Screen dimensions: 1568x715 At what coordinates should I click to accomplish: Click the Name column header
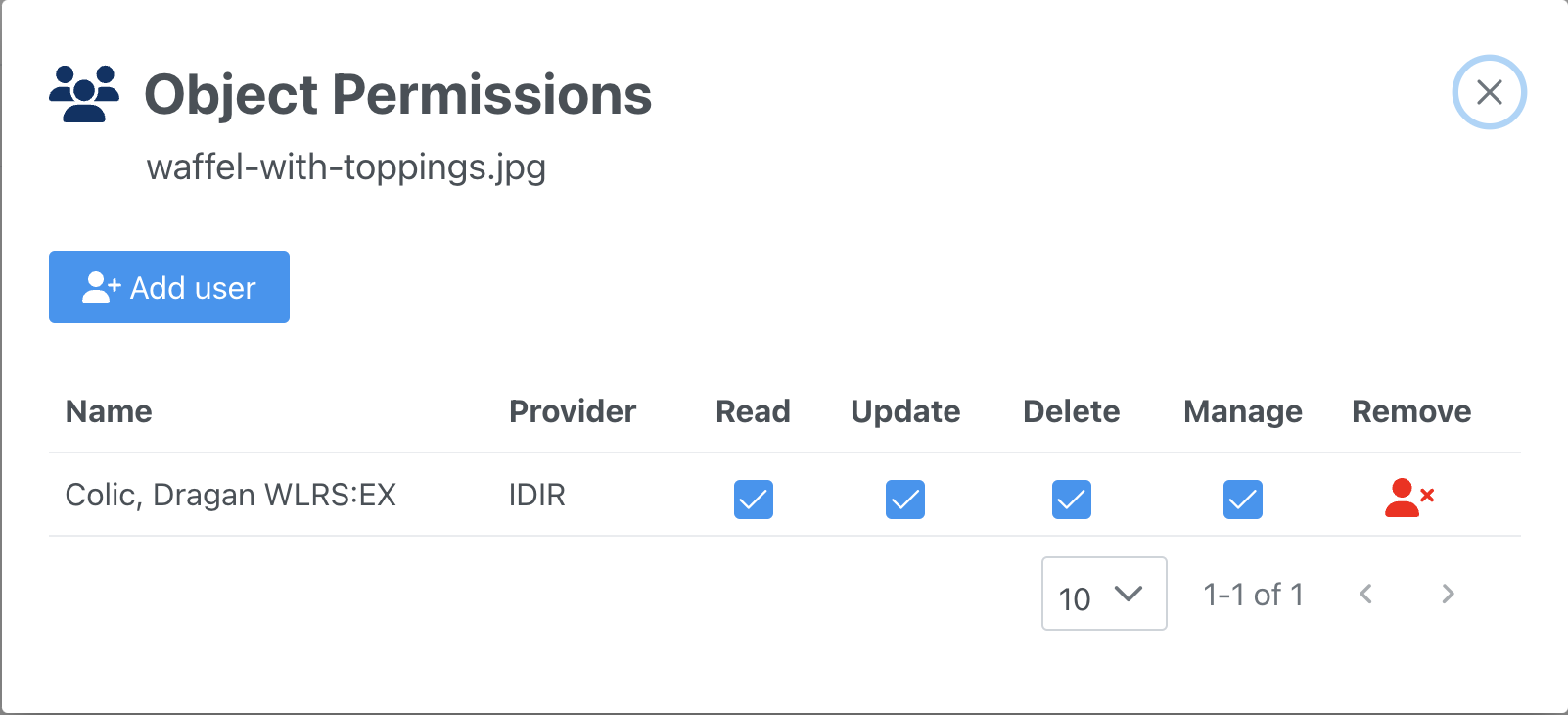pos(109,411)
